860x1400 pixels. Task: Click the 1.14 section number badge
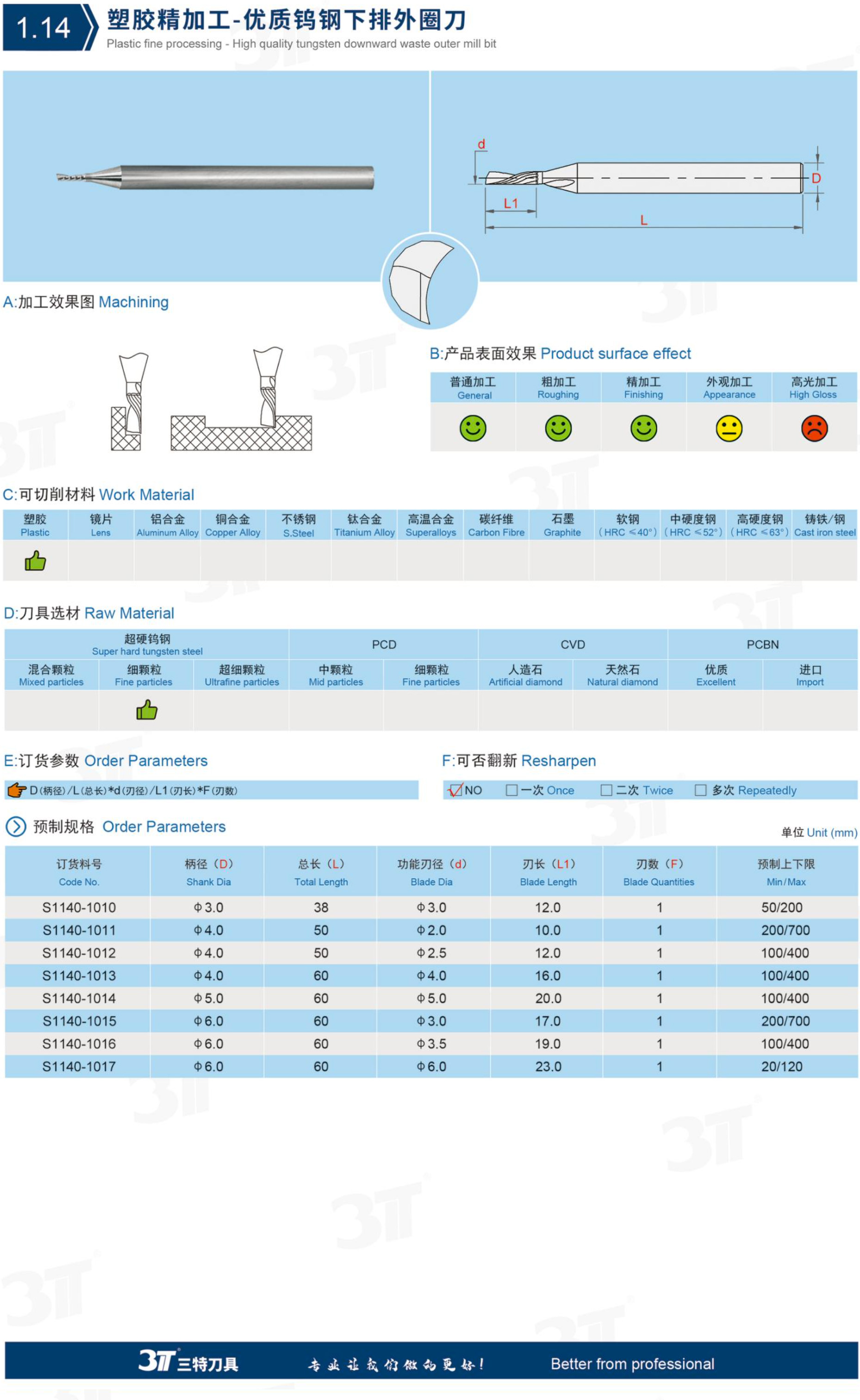[44, 27]
